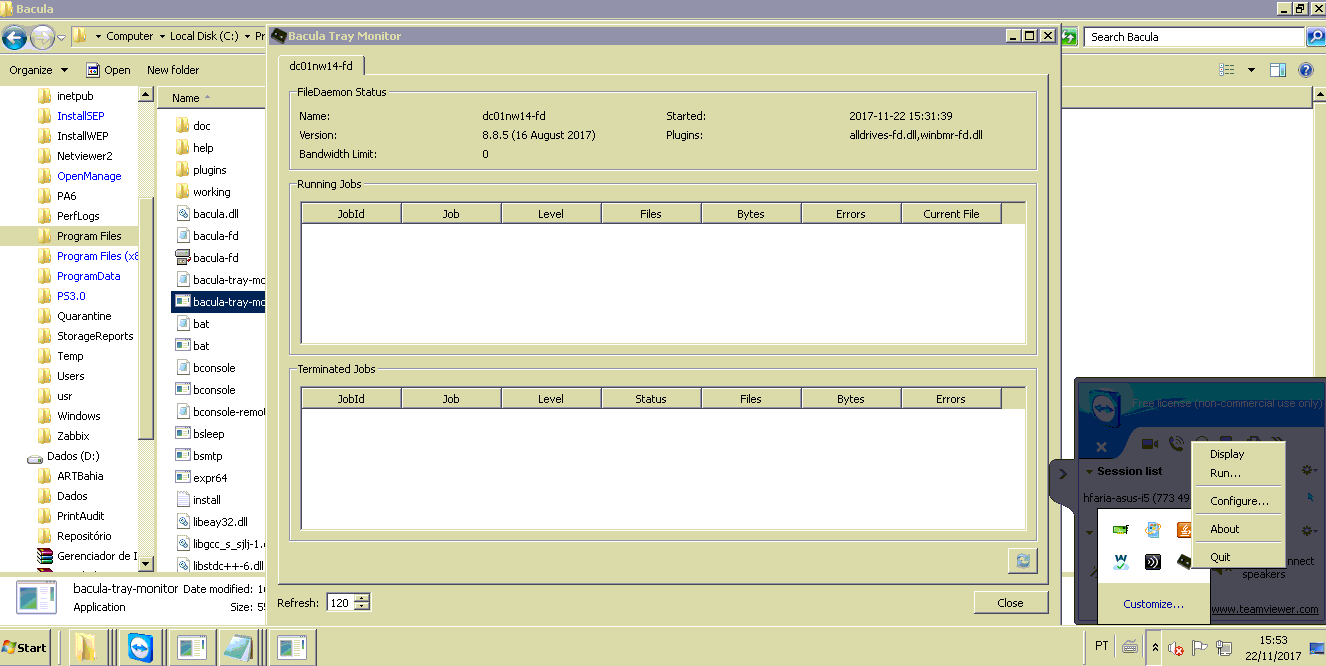
Task: Click the folder tree scroll-down arrow
Action: [146, 564]
